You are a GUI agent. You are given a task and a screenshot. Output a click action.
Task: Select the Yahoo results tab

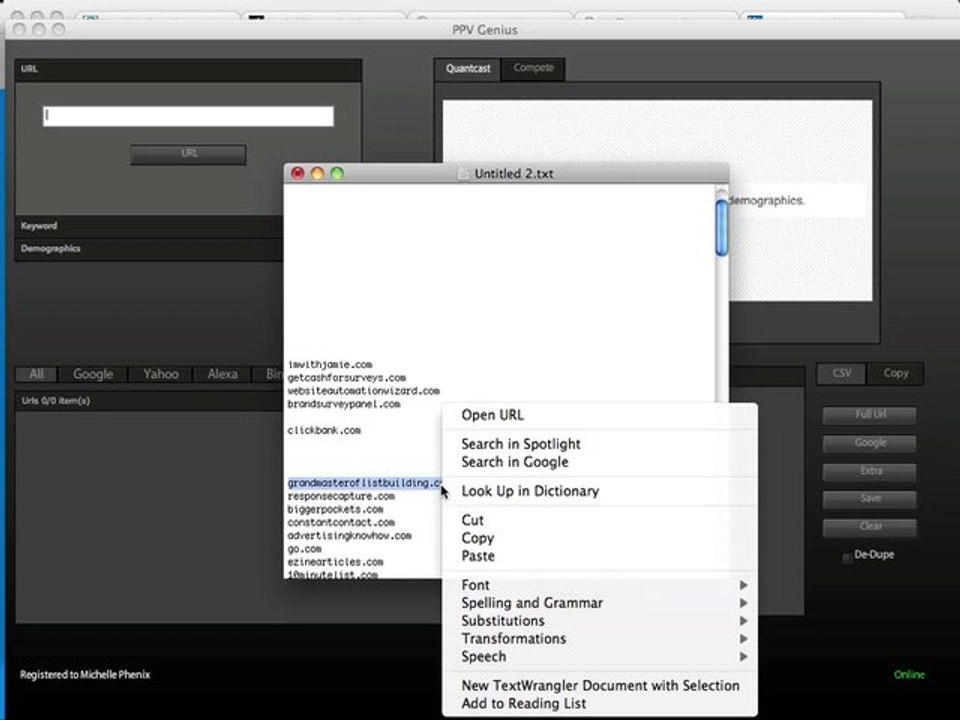pyautogui.click(x=160, y=374)
